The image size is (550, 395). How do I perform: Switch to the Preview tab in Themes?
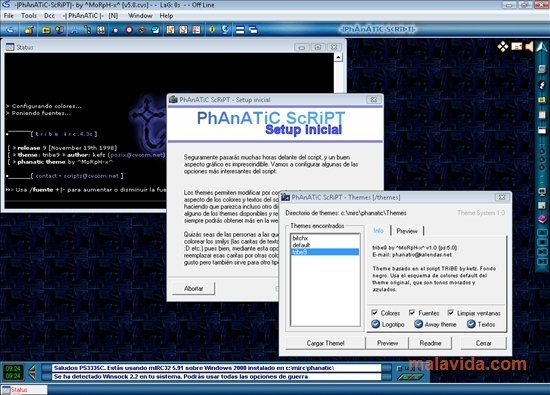407,231
